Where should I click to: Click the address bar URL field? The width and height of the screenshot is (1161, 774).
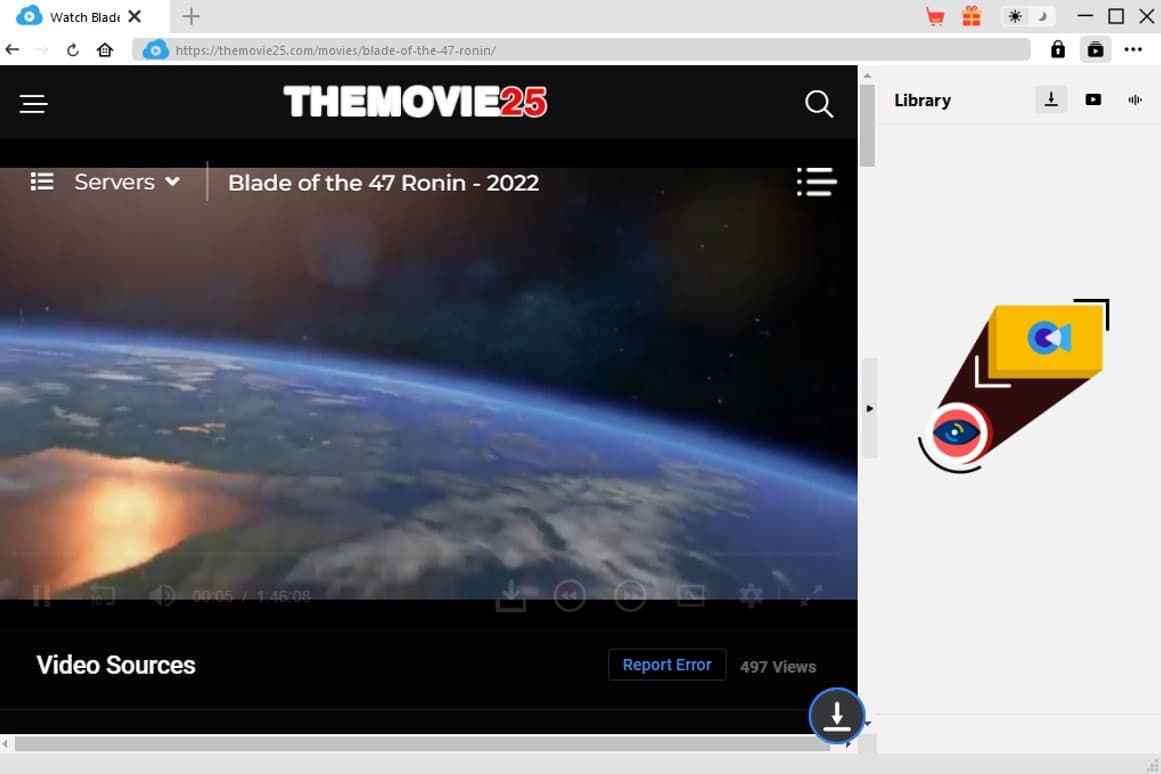coord(580,50)
